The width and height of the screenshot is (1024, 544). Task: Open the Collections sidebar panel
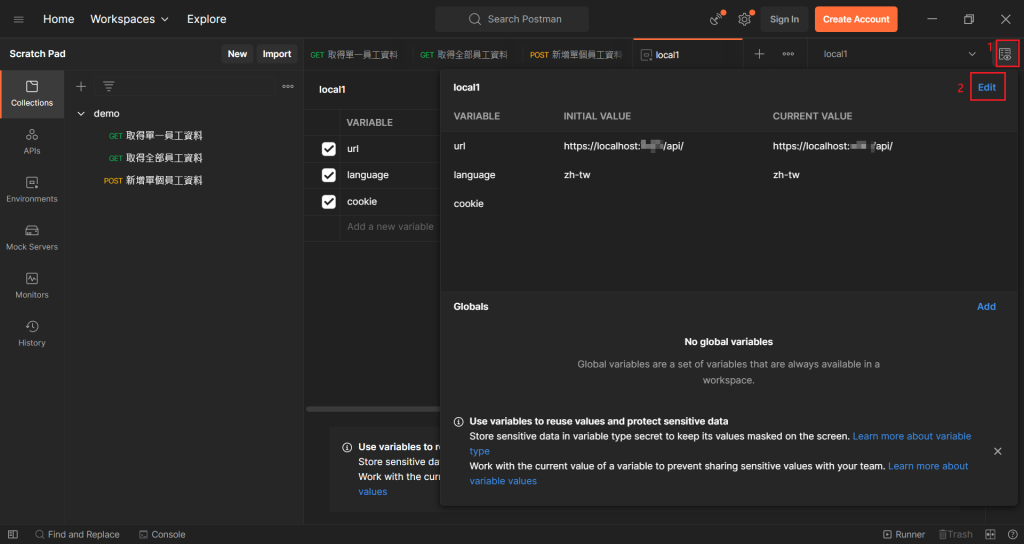click(x=32, y=94)
